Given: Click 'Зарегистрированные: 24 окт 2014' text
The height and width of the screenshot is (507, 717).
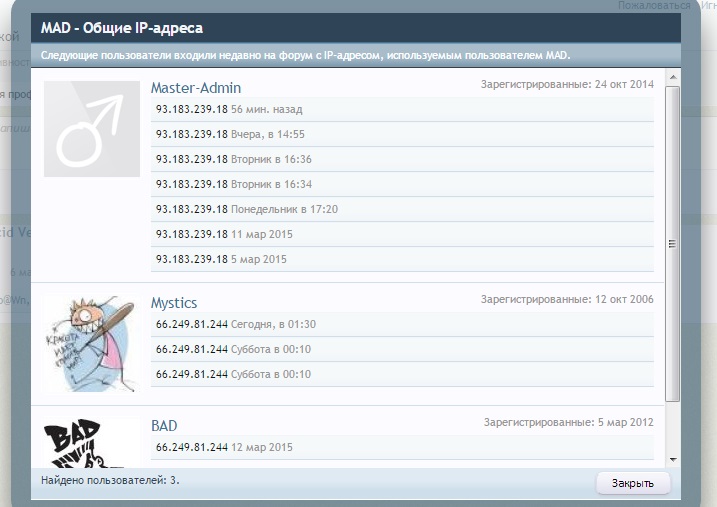Looking at the screenshot, I should (x=567, y=85).
